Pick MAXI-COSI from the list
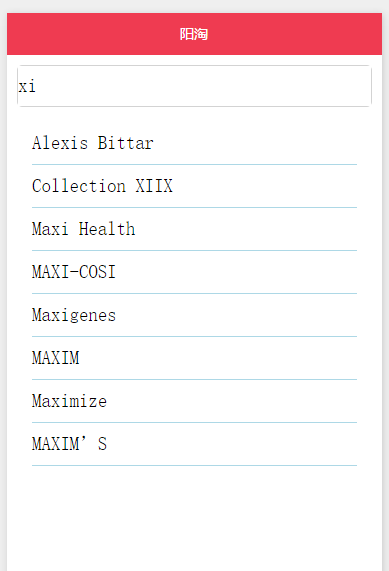Viewport: 389px width, 571px height. tap(194, 272)
